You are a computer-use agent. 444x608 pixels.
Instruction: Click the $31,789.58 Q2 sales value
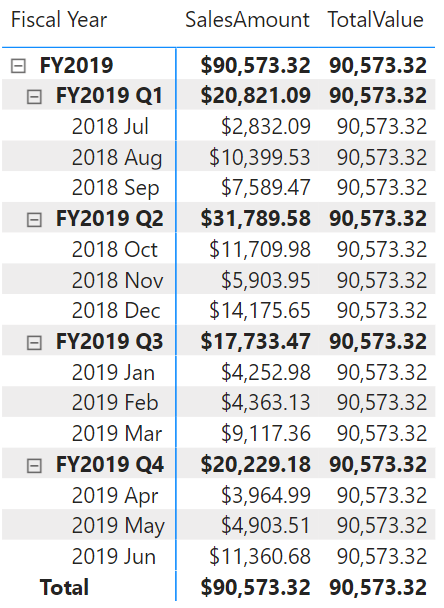(256, 219)
